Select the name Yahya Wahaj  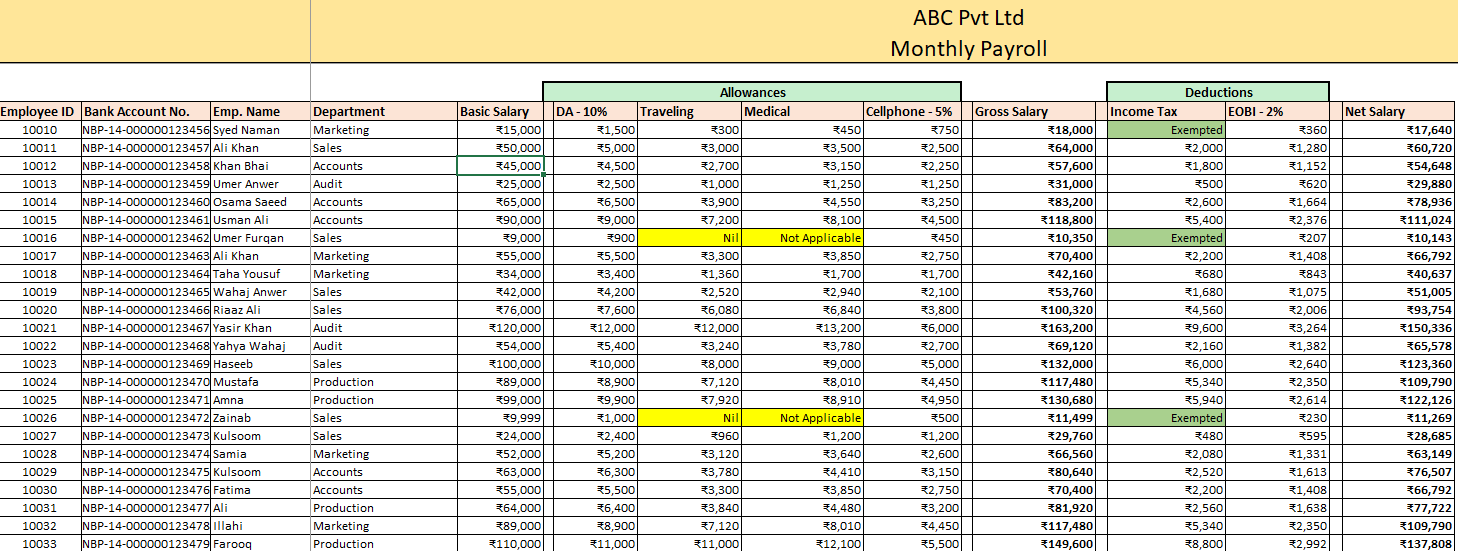[x=261, y=346]
